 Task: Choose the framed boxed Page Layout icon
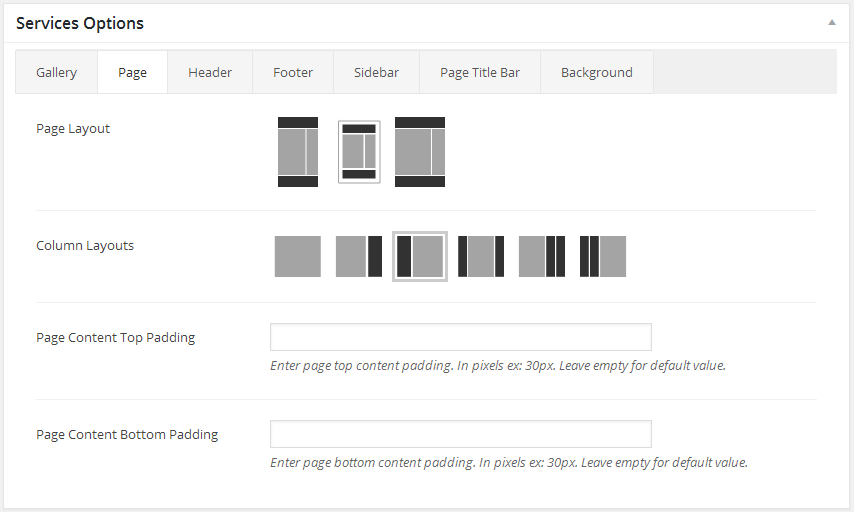coord(359,152)
